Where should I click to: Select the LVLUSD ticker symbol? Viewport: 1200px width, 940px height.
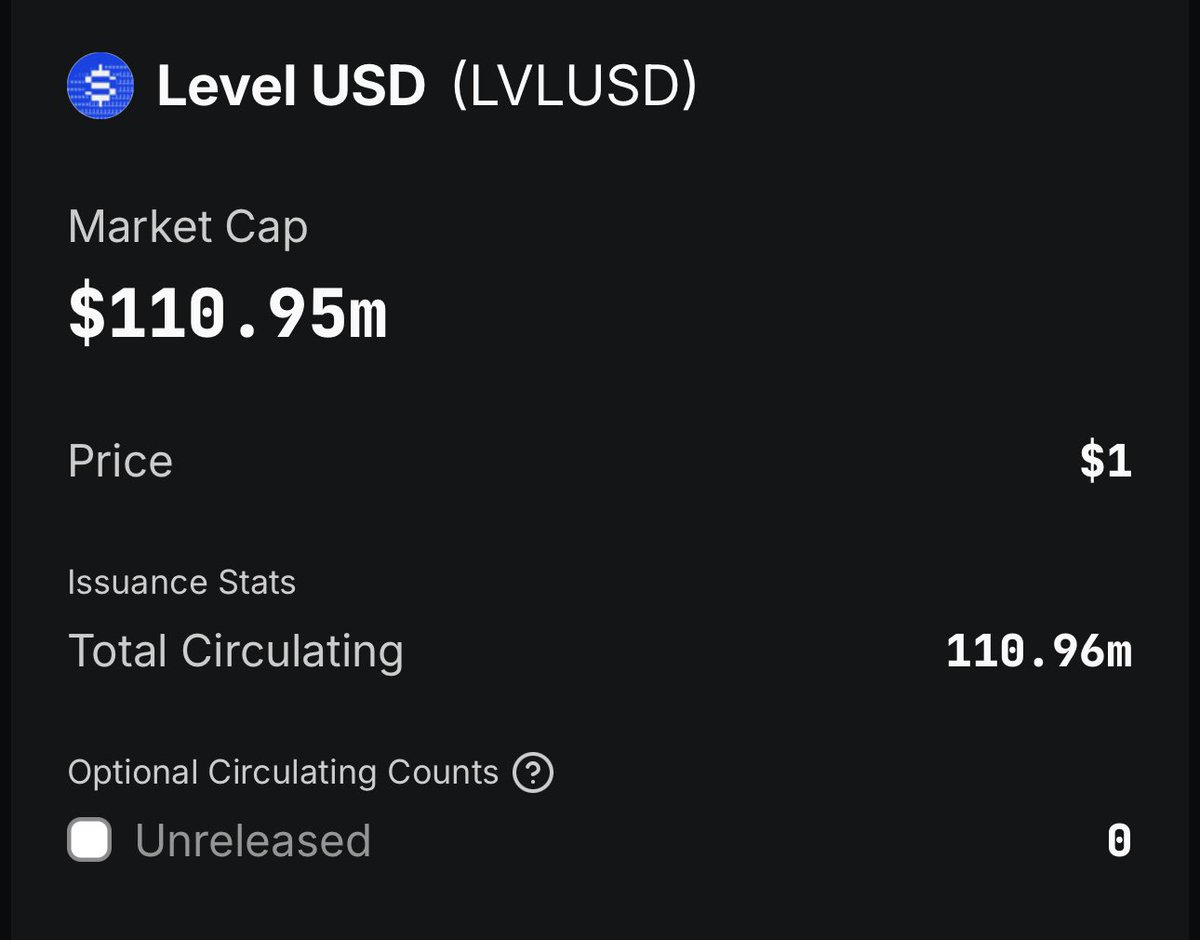pos(573,87)
